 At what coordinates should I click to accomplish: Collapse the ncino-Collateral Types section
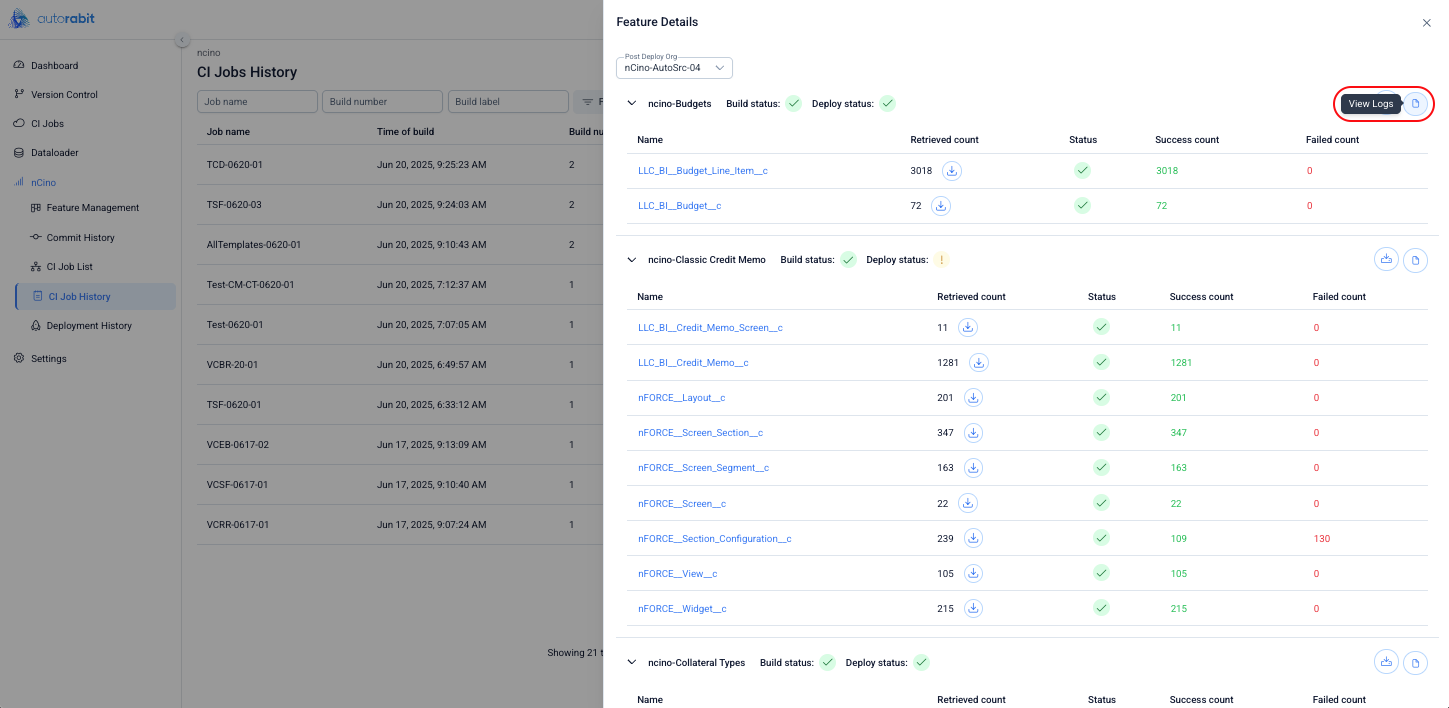pos(631,663)
